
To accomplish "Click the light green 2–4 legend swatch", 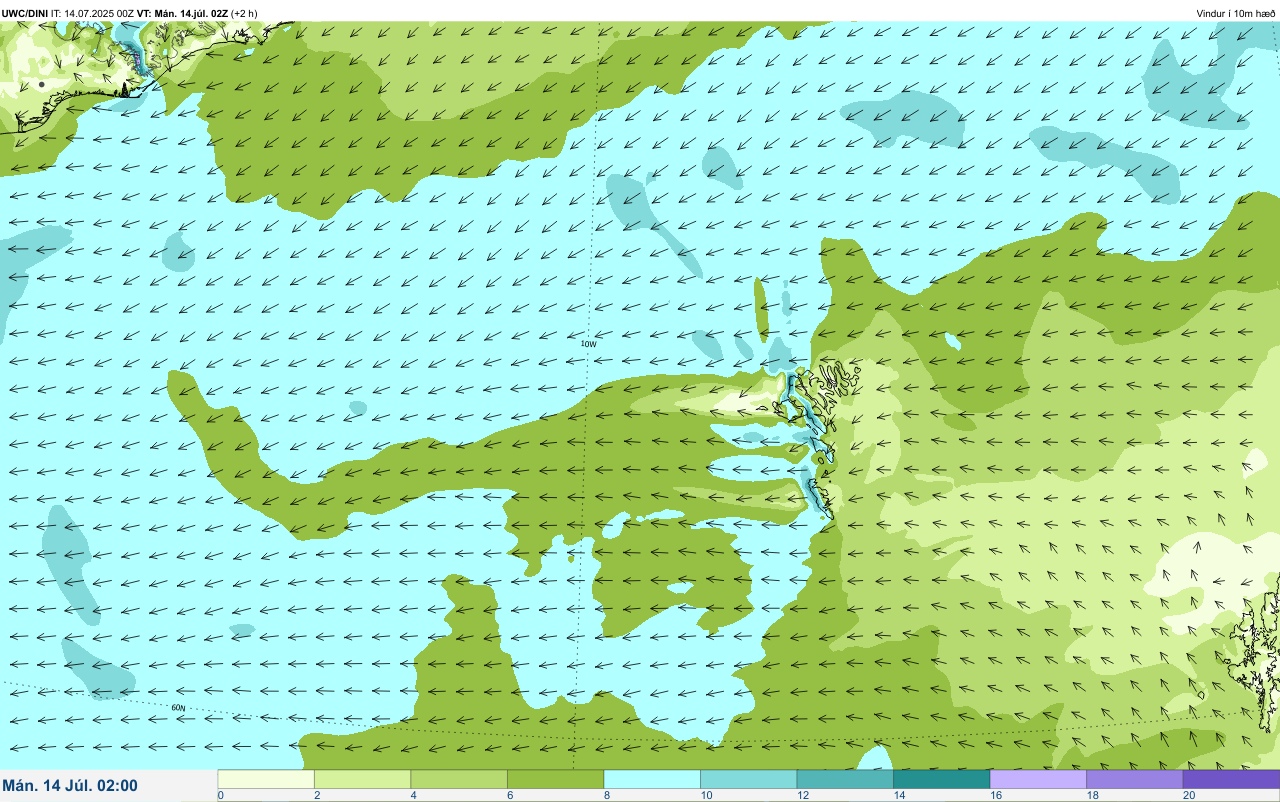I will tap(362, 779).
